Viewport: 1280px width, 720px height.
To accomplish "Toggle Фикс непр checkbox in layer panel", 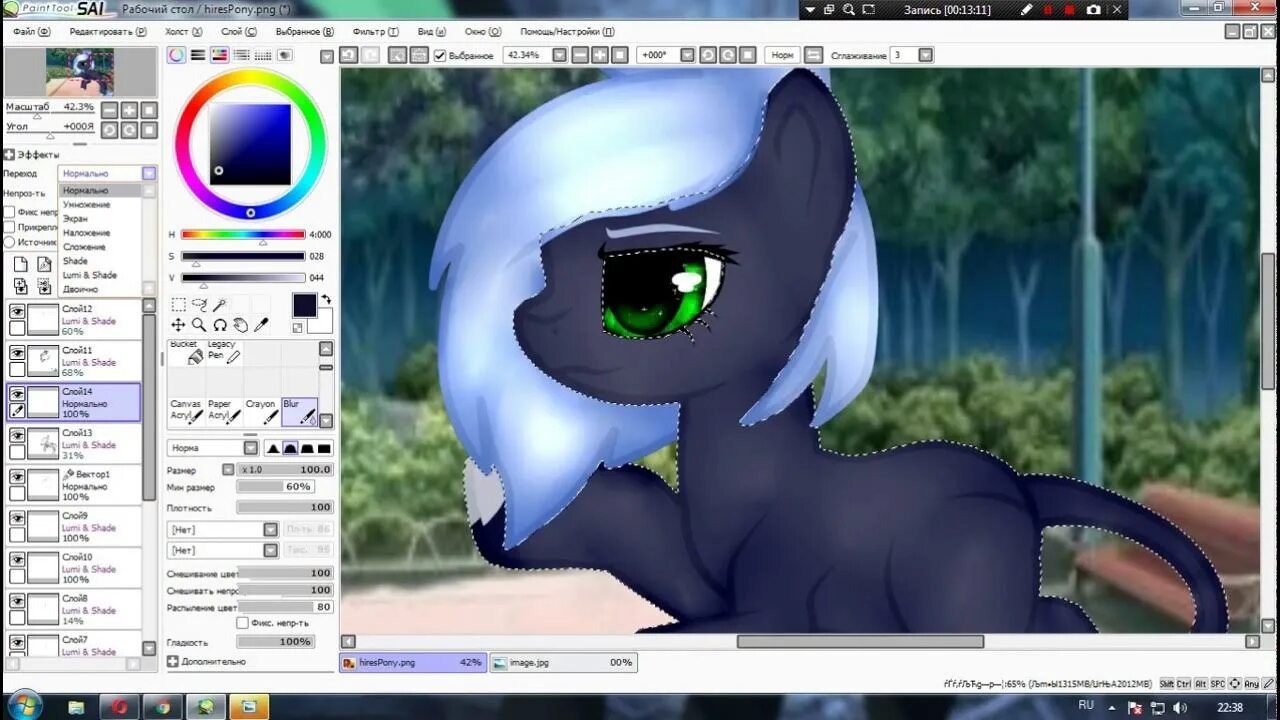I will pyautogui.click(x=9, y=212).
